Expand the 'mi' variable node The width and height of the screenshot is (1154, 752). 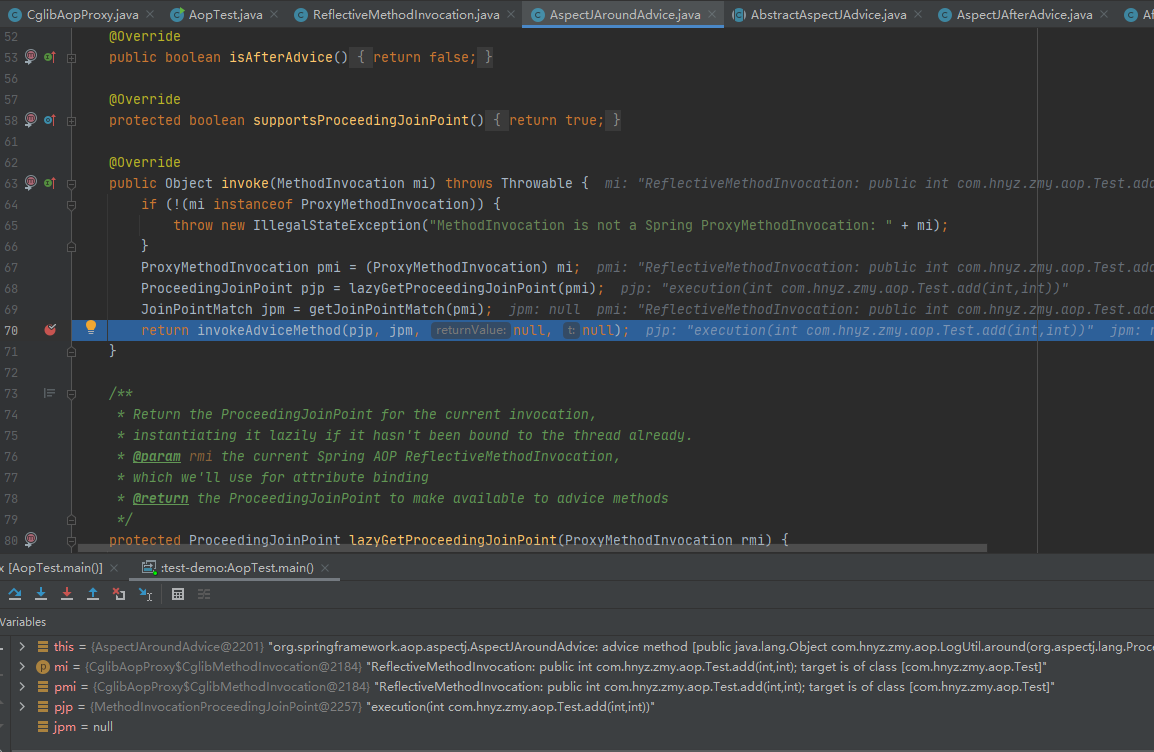click(22, 667)
